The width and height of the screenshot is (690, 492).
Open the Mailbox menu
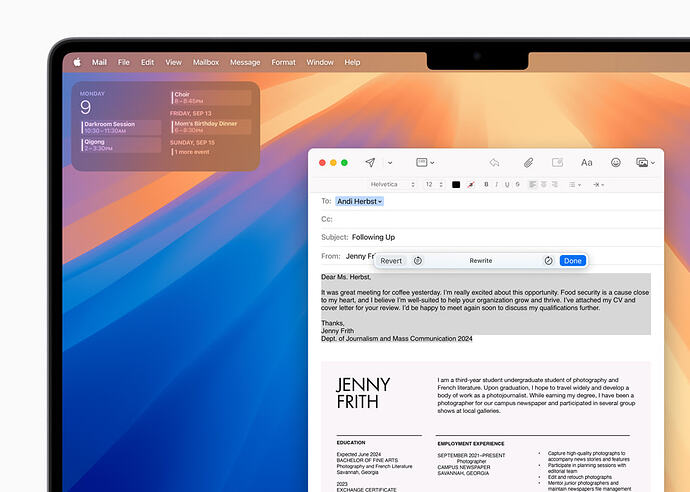tap(206, 62)
